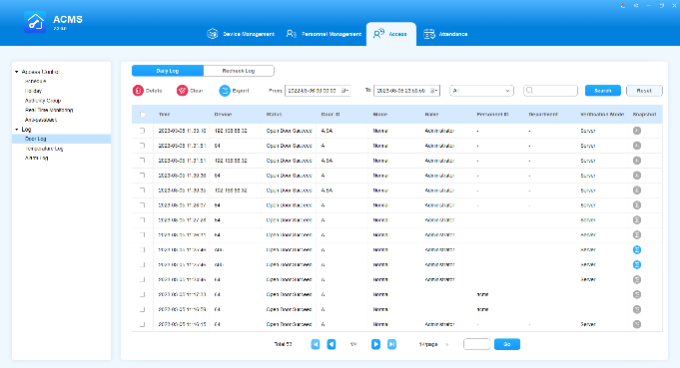The width and height of the screenshot is (680, 368).
Task: Open the Personnel Management module
Action: (324, 34)
